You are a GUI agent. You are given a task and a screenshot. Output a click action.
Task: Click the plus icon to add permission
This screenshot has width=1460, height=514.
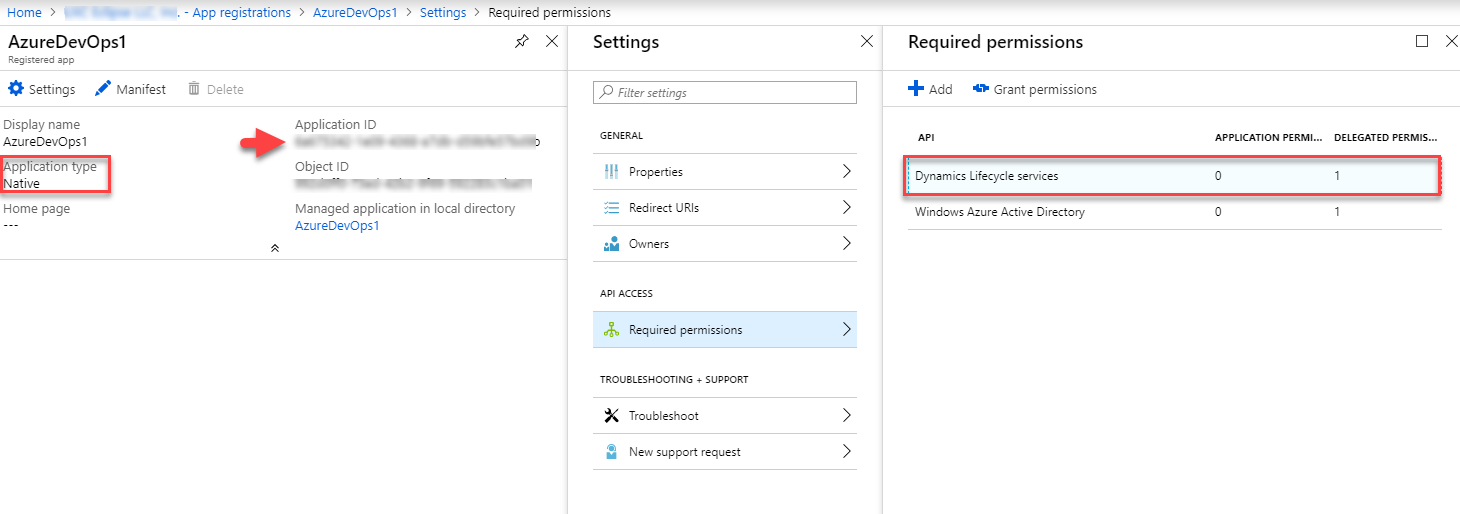click(916, 89)
